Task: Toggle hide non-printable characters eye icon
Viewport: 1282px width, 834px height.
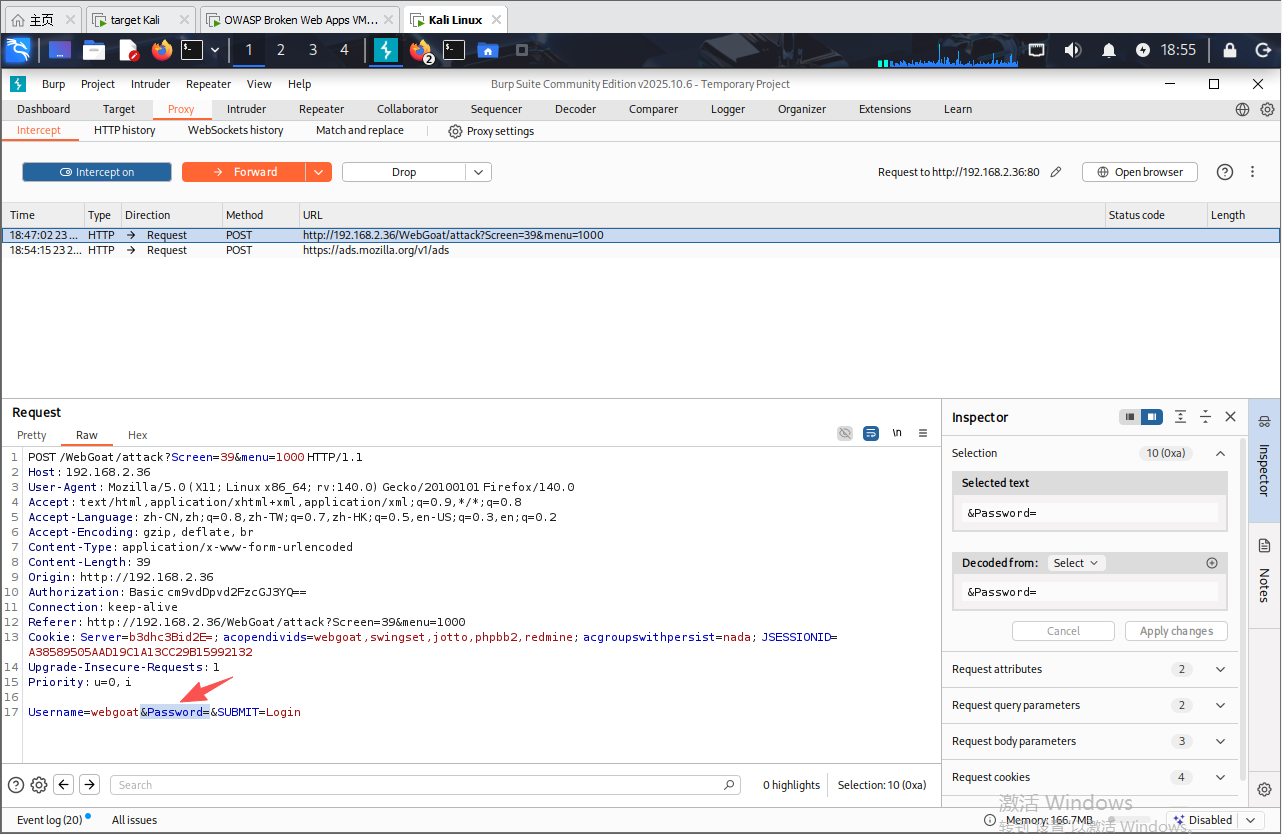Action: coord(845,433)
